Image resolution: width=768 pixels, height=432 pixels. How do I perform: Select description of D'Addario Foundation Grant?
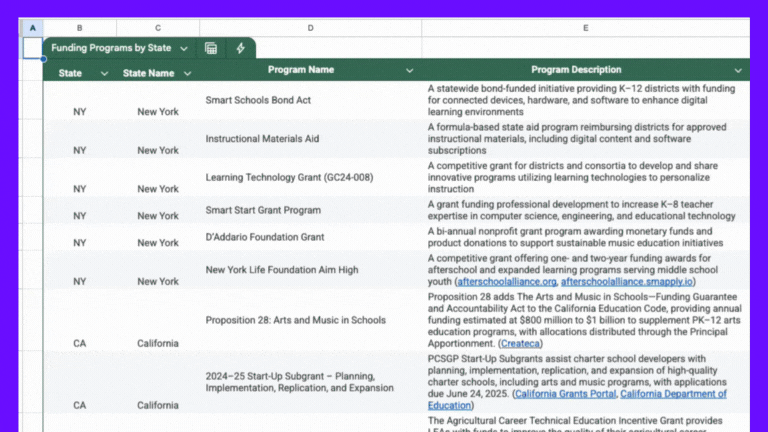585,237
